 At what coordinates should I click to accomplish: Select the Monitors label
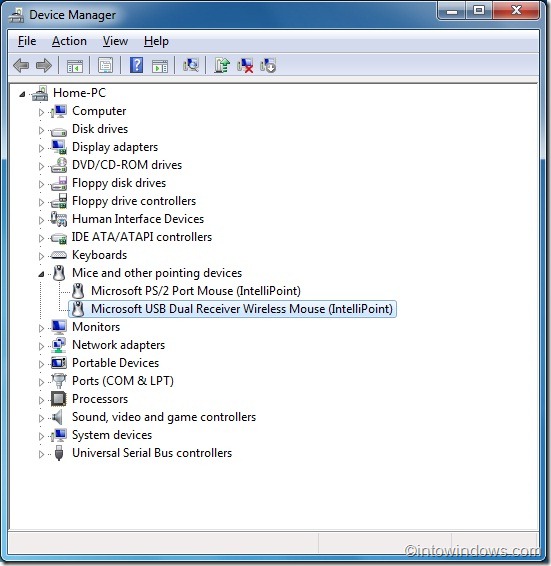pyautogui.click(x=96, y=327)
